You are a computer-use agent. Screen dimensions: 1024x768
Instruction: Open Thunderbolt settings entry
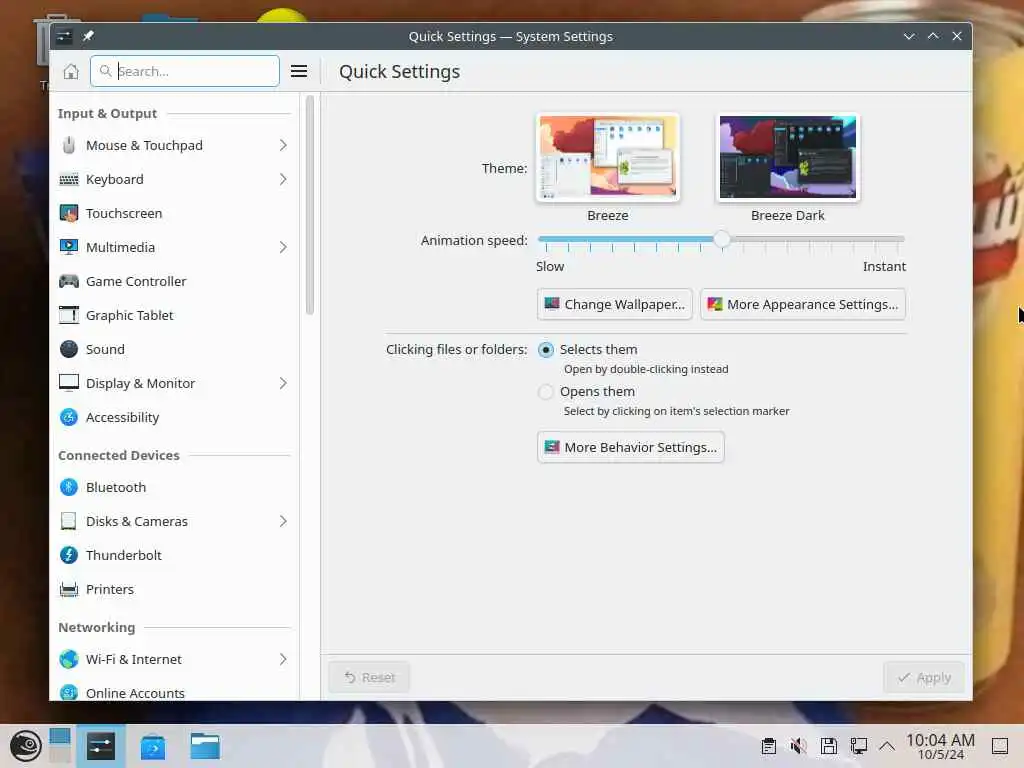[174, 555]
